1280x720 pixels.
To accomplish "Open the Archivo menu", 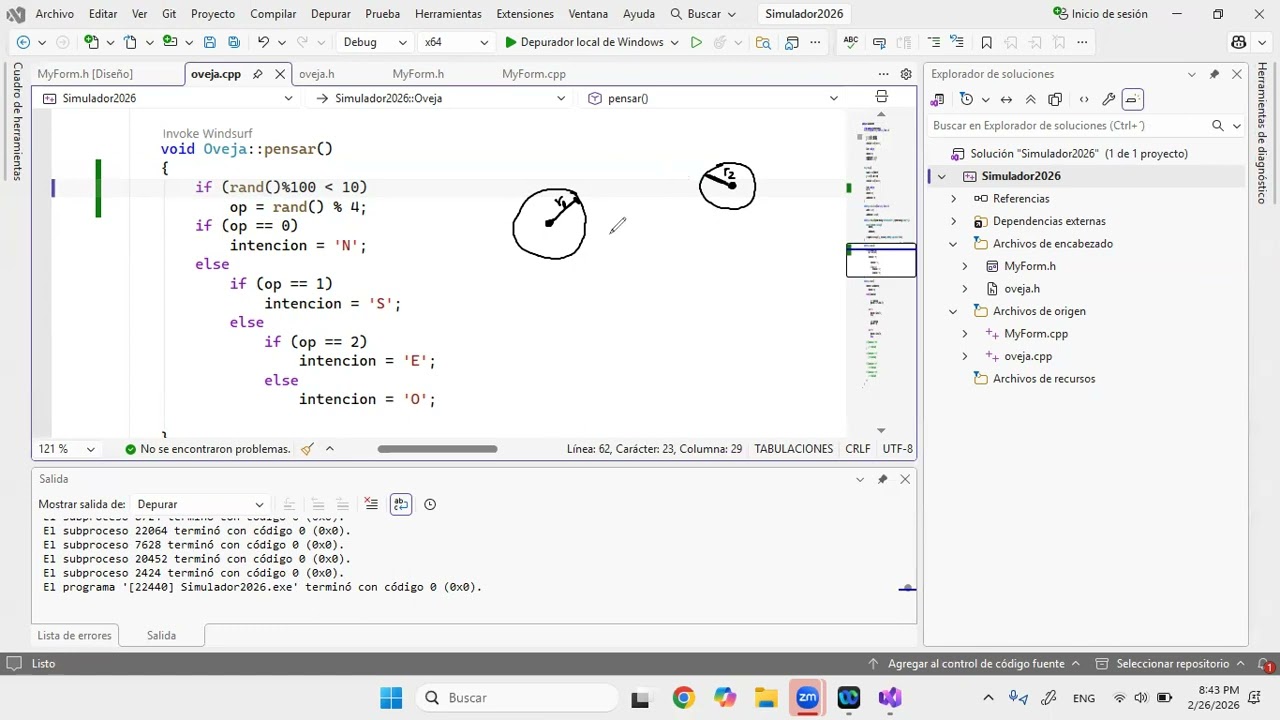I will click(x=54, y=14).
